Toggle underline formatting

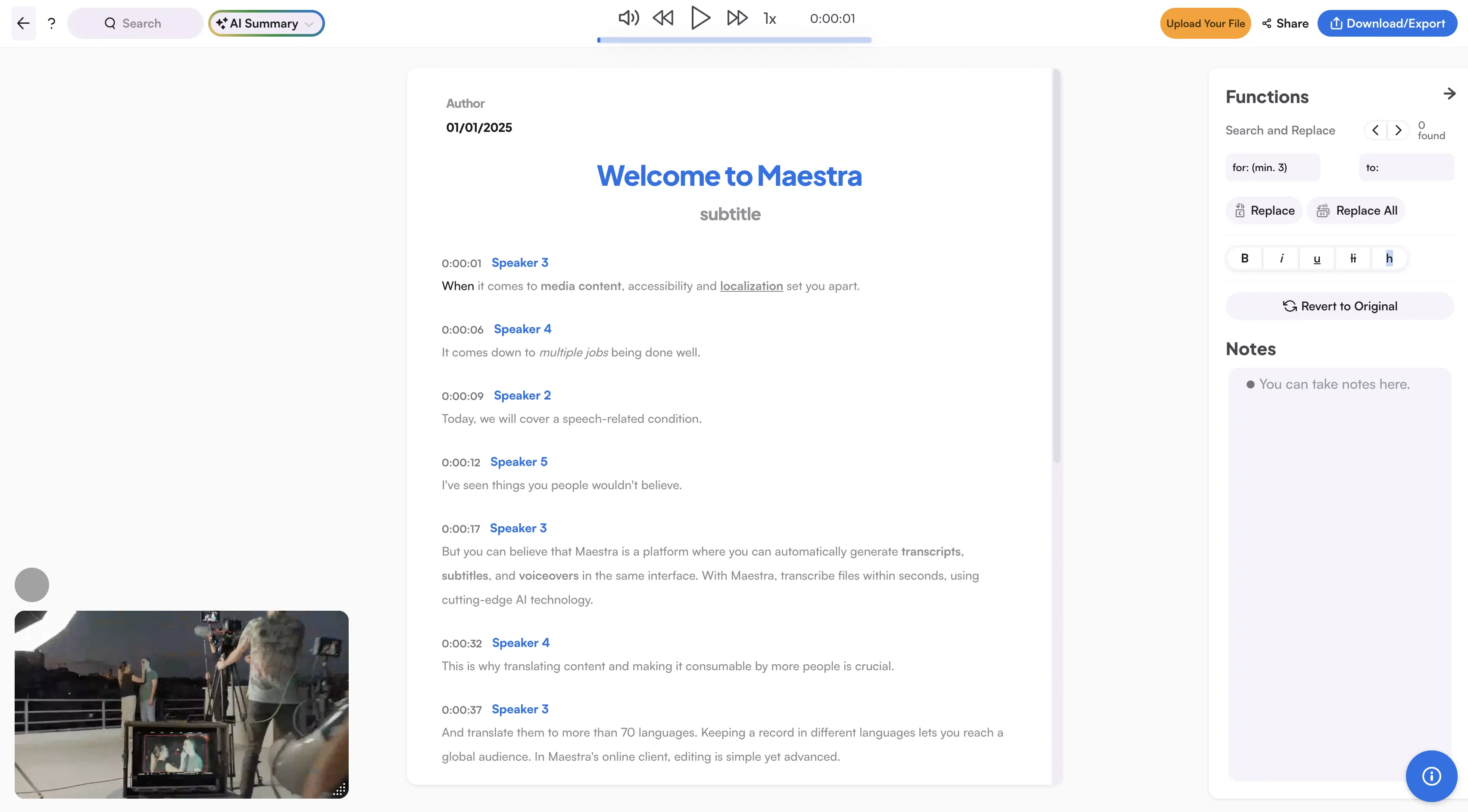tap(1317, 258)
